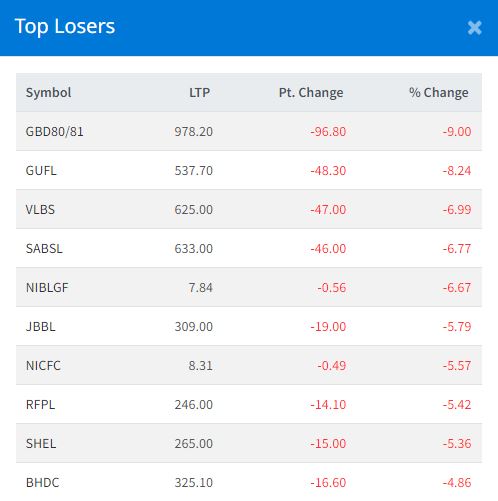Viewport: 498px width, 501px height.
Task: Select the 537.70 LTP value
Action: (194, 171)
